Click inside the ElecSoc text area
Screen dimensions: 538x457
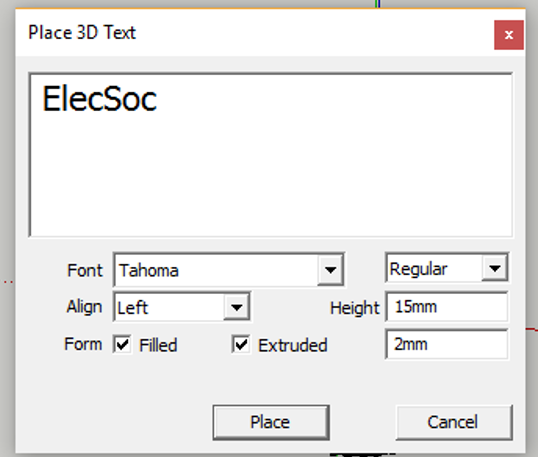click(271, 155)
